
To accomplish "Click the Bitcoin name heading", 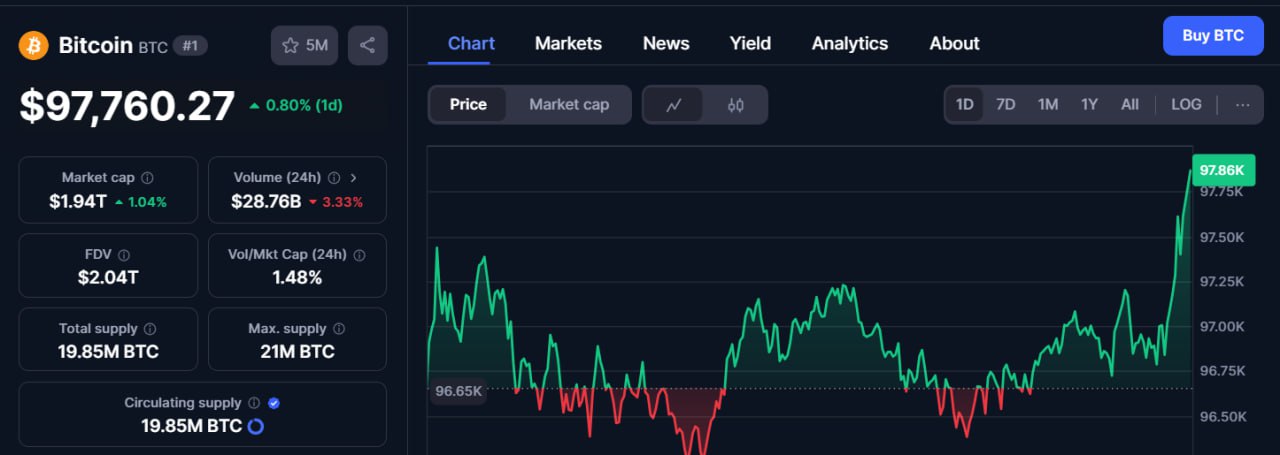I will click(x=96, y=45).
